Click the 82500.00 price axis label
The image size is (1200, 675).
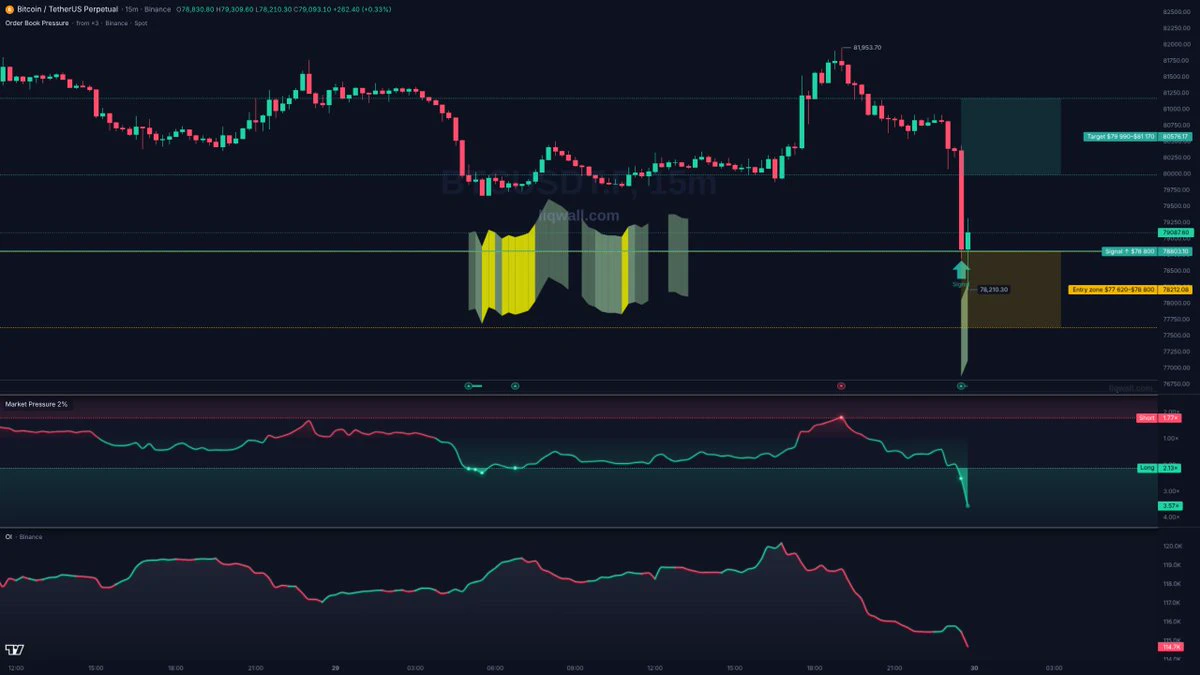[x=1176, y=12]
